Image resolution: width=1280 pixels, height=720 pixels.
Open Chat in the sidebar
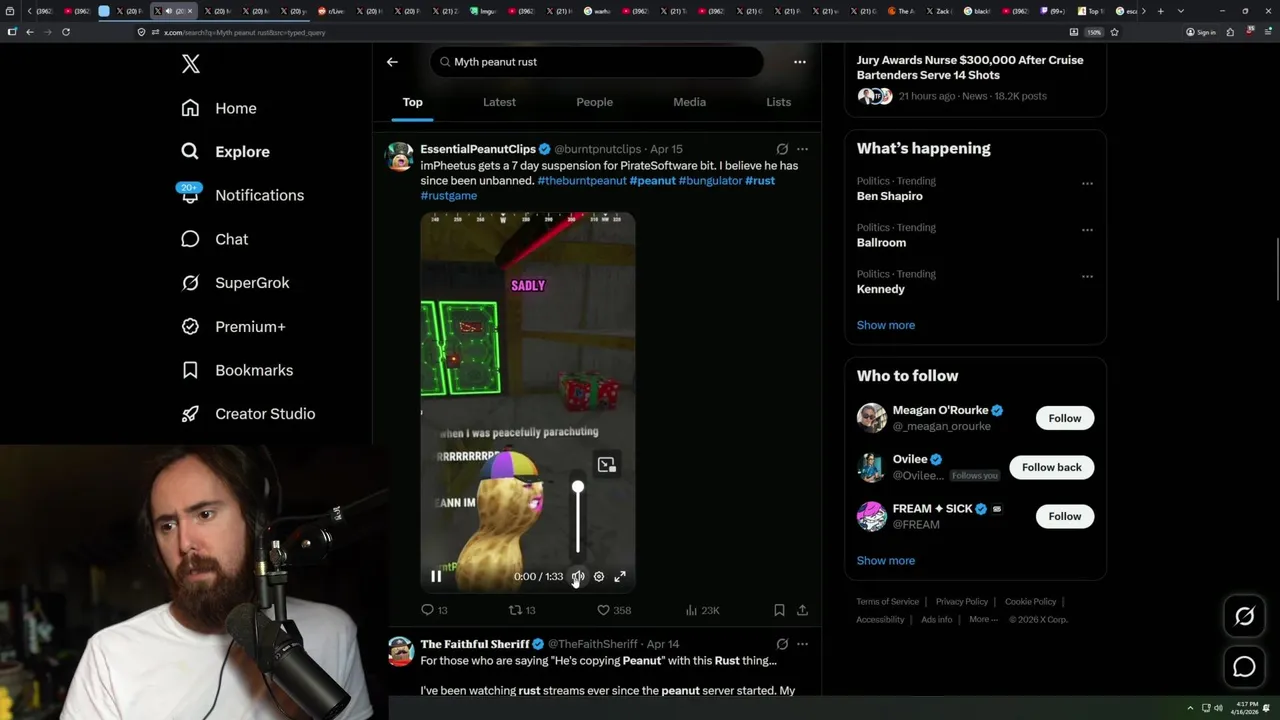pyautogui.click(x=214, y=239)
